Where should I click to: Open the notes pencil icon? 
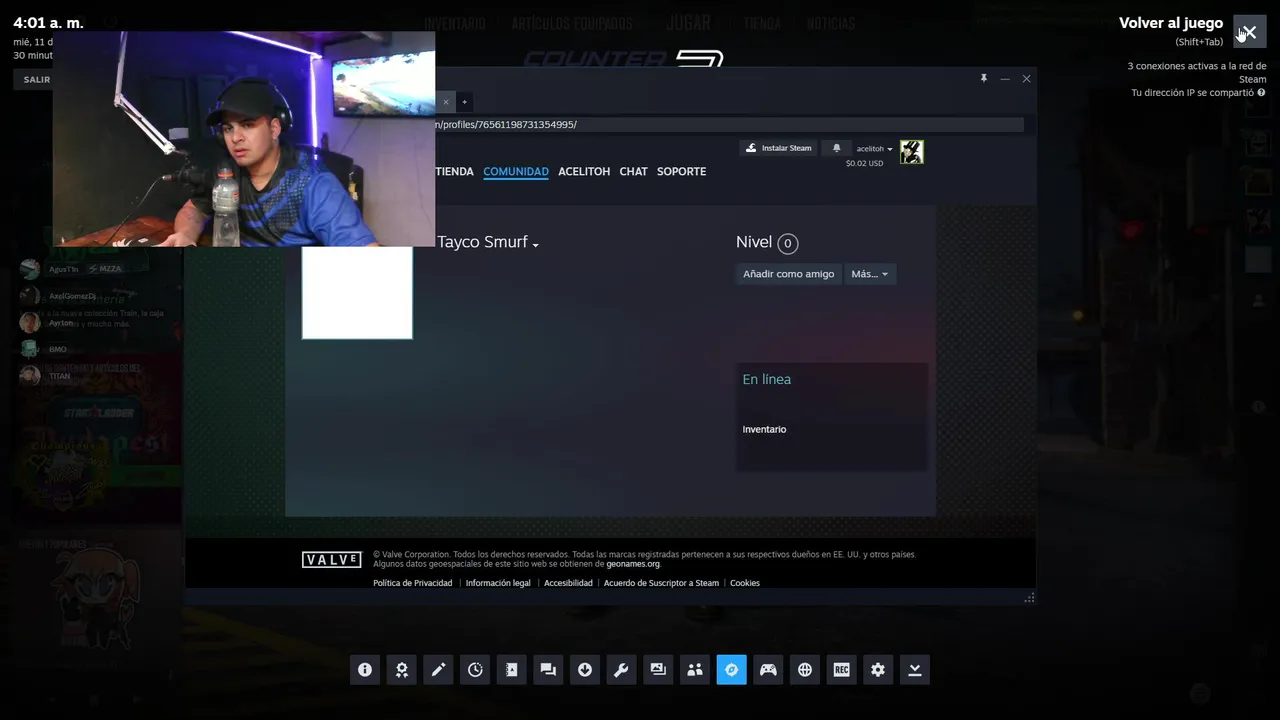tap(438, 670)
